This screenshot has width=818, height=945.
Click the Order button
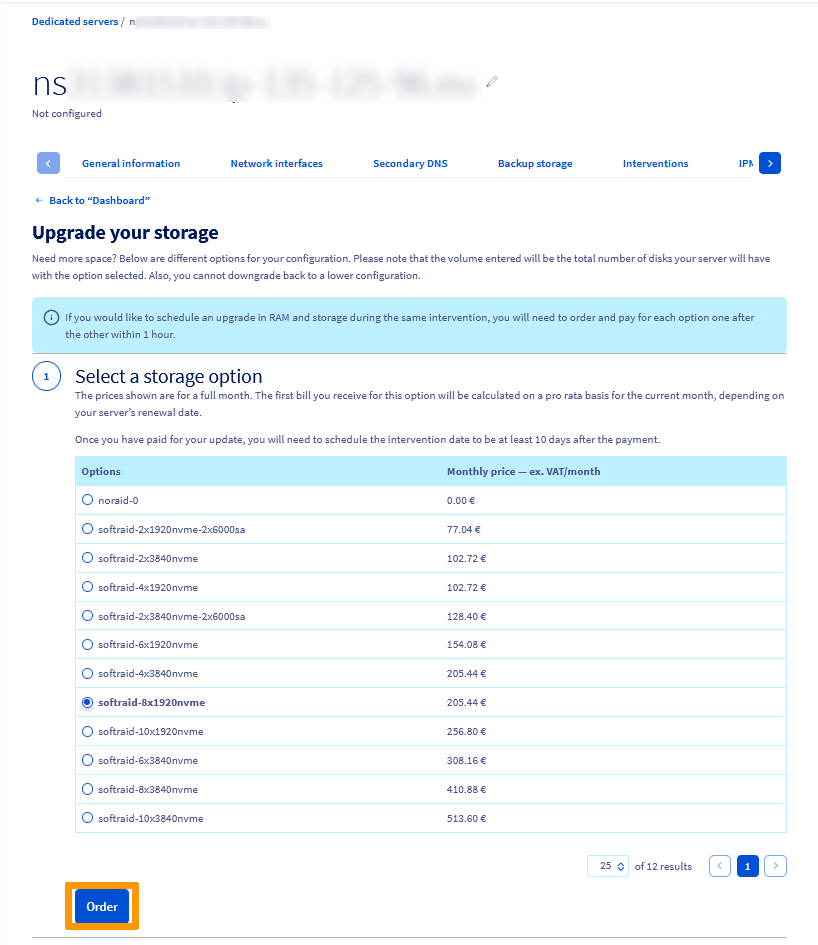(x=101, y=906)
